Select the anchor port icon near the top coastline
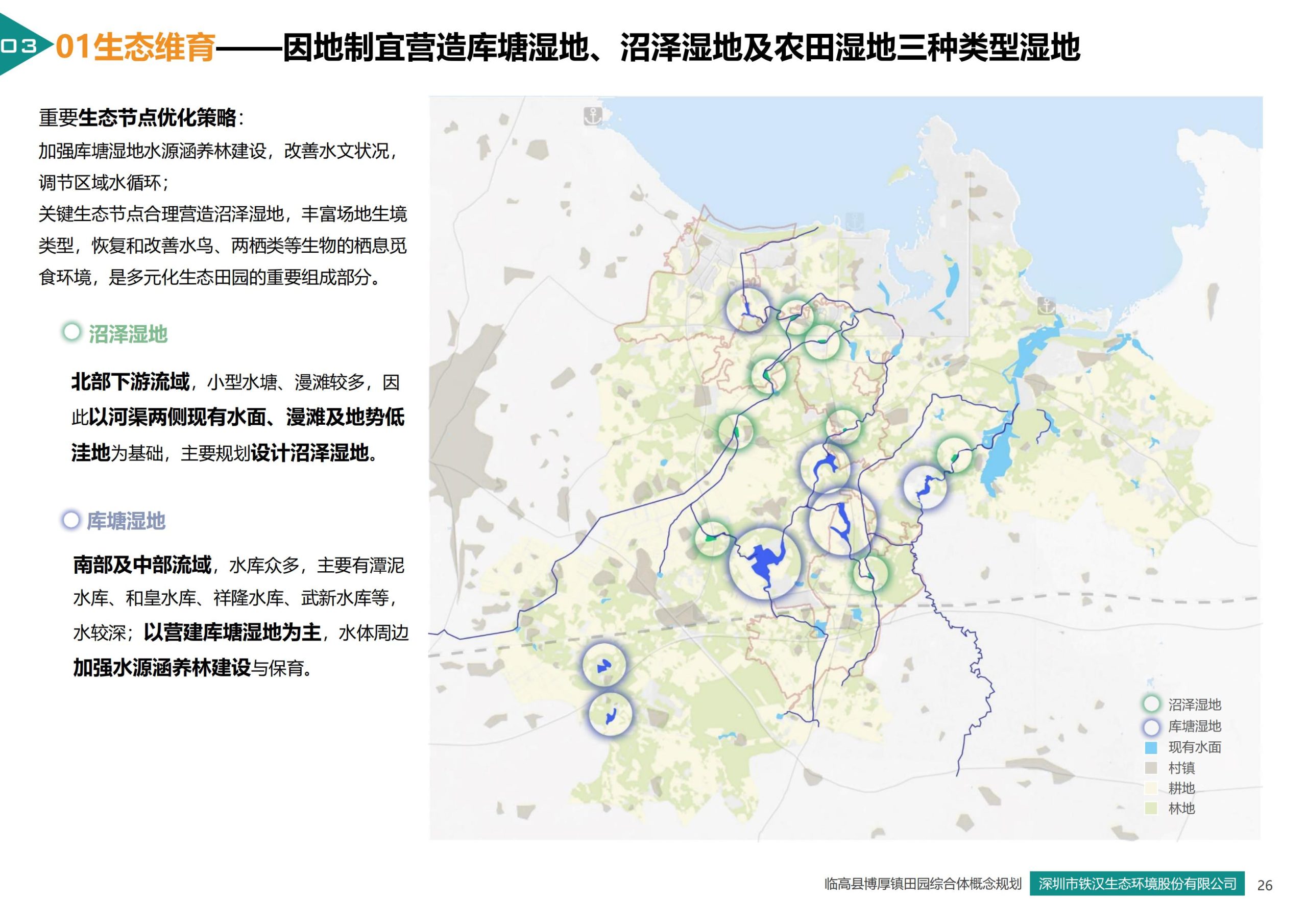 pos(592,117)
